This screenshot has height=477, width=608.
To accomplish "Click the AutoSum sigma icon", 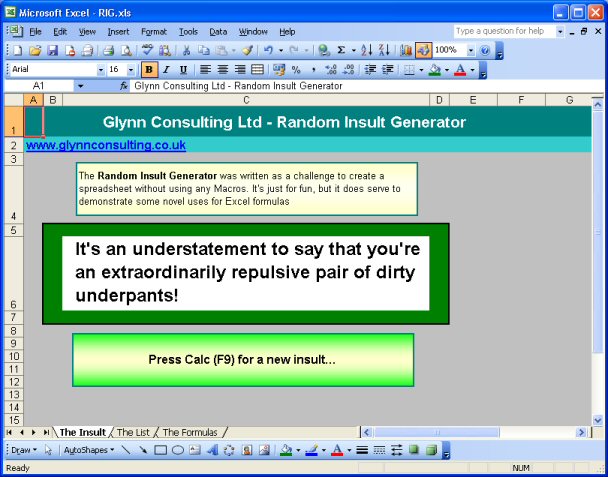I will click(341, 50).
